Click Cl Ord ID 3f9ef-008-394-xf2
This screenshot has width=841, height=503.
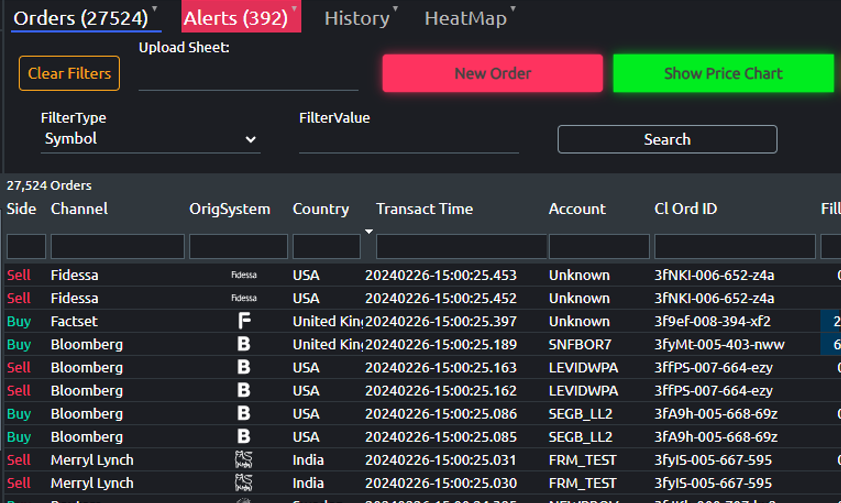tap(712, 321)
